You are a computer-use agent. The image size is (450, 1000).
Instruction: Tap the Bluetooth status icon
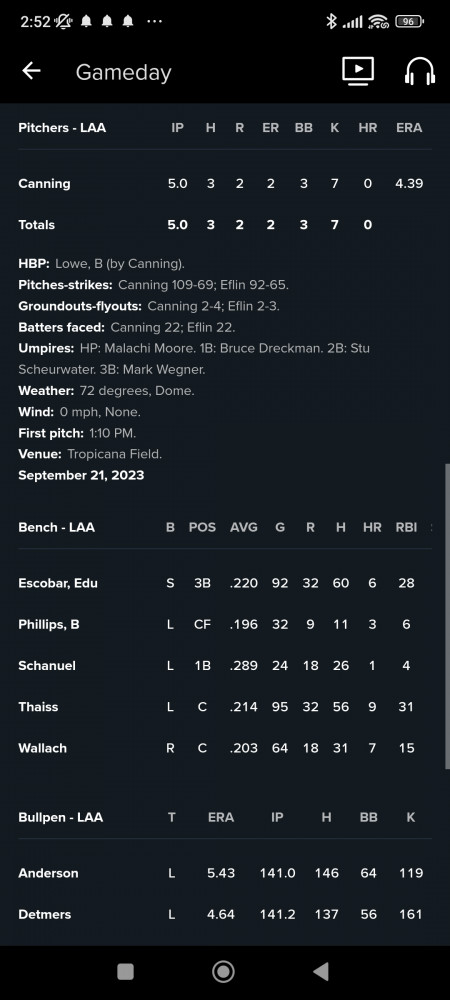(331, 21)
